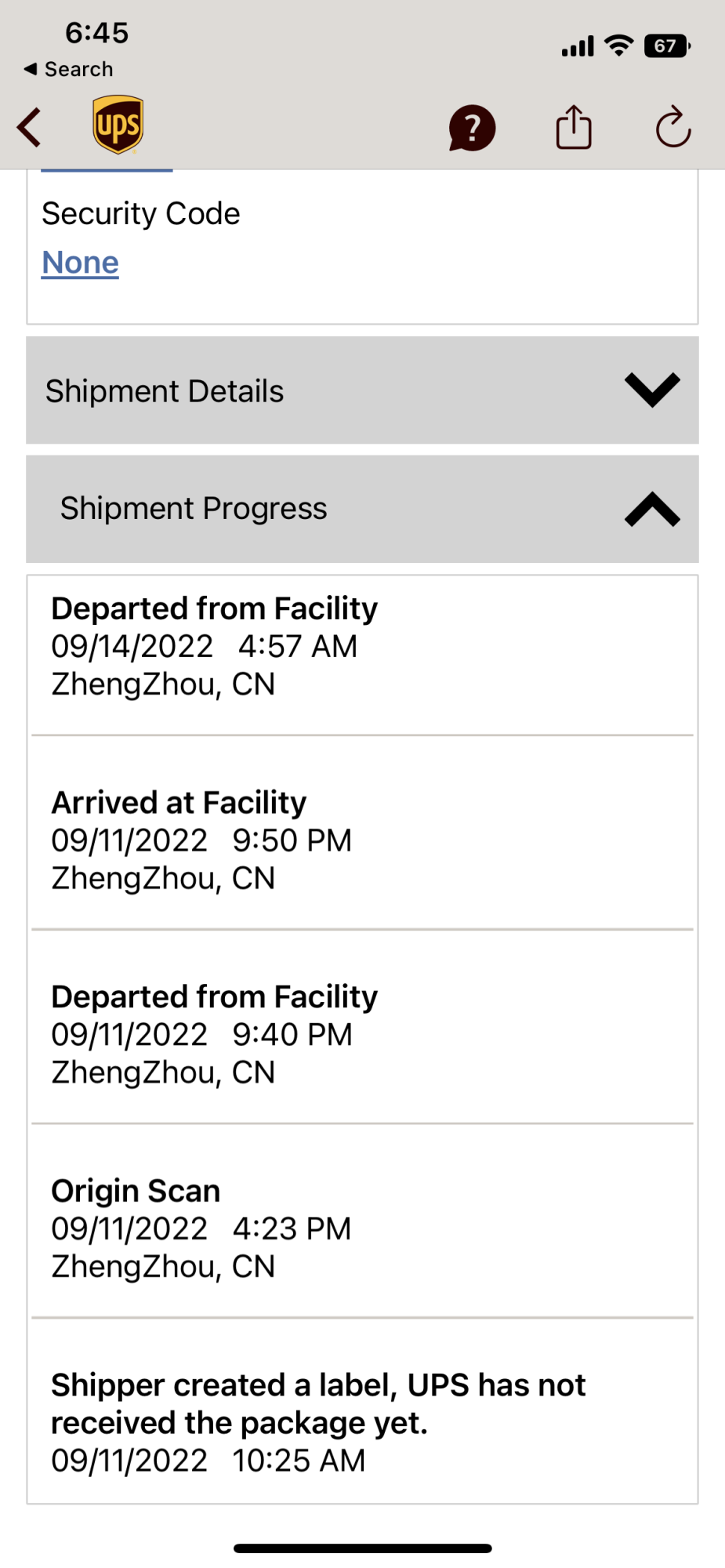The image size is (725, 1568).
Task: Return to Search via status bar link
Action: [x=69, y=69]
